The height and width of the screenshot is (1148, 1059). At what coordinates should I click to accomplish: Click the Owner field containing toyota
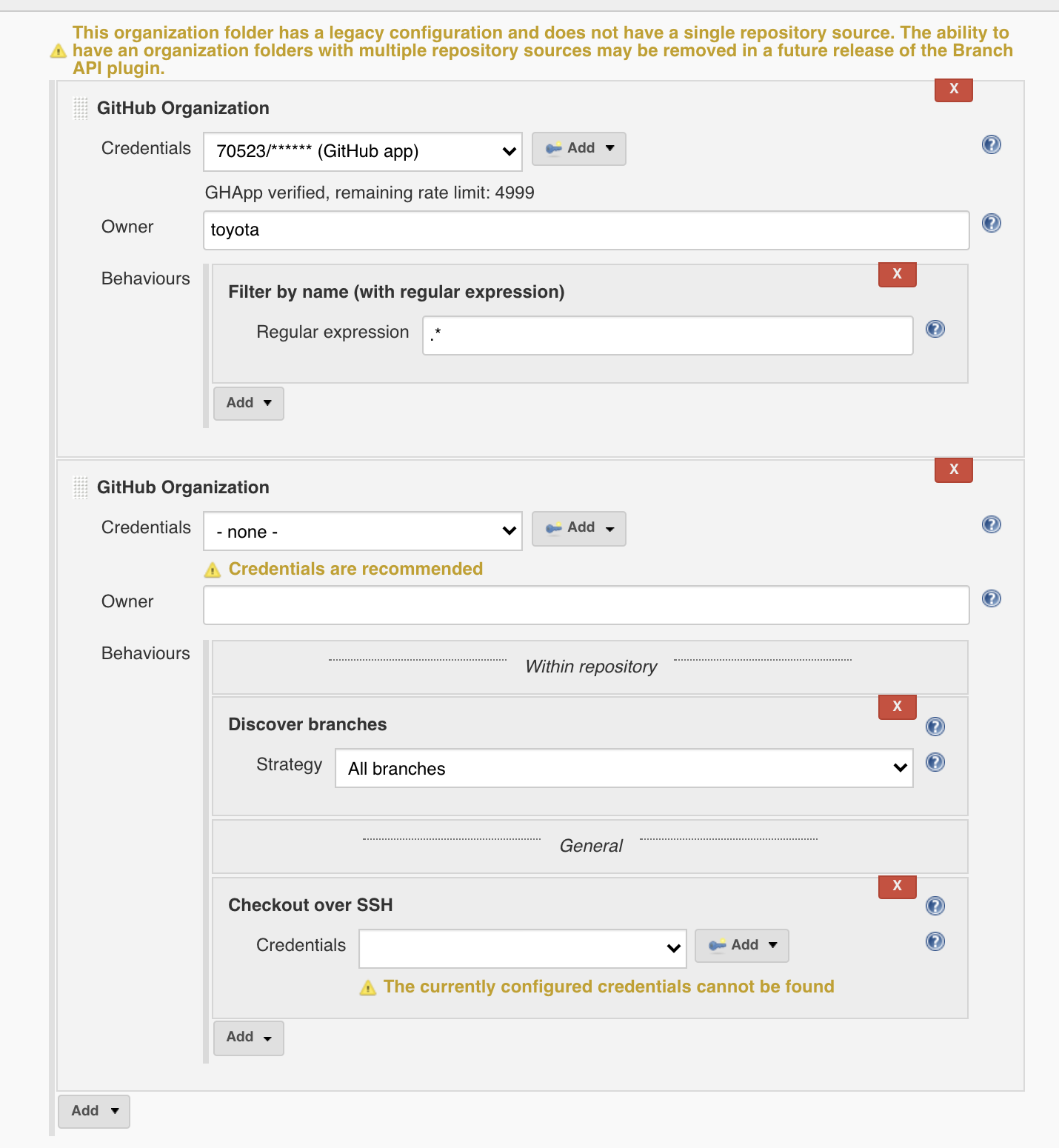point(585,230)
